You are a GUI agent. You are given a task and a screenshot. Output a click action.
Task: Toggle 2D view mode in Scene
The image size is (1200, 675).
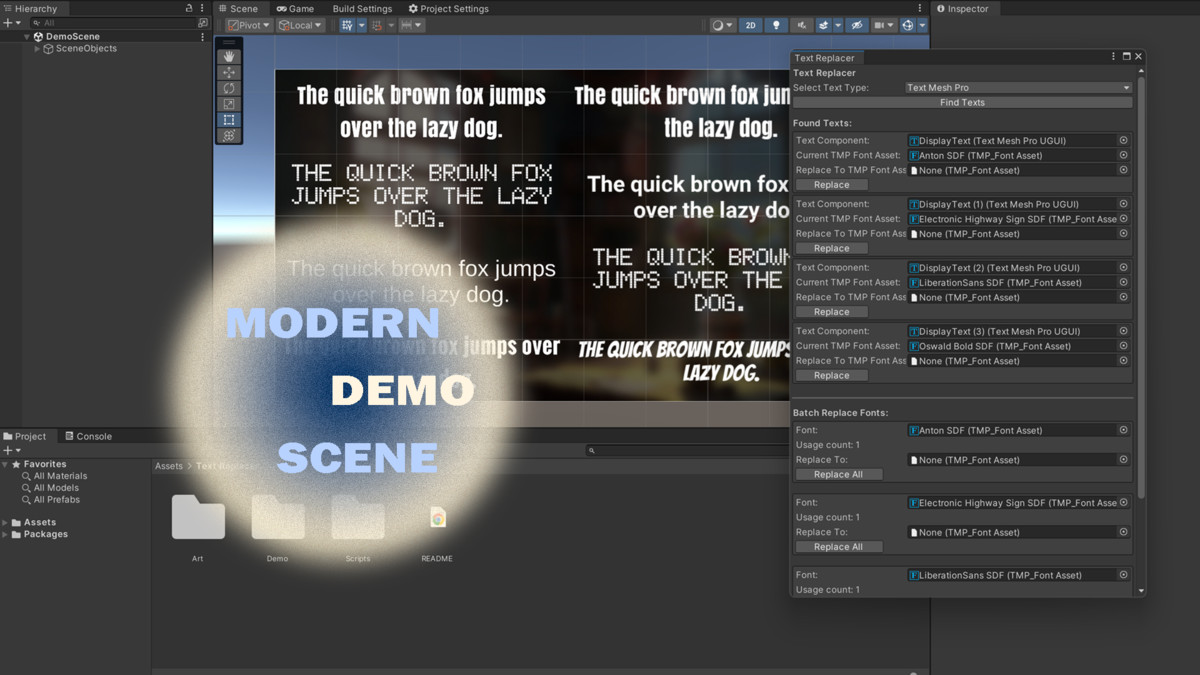[750, 25]
